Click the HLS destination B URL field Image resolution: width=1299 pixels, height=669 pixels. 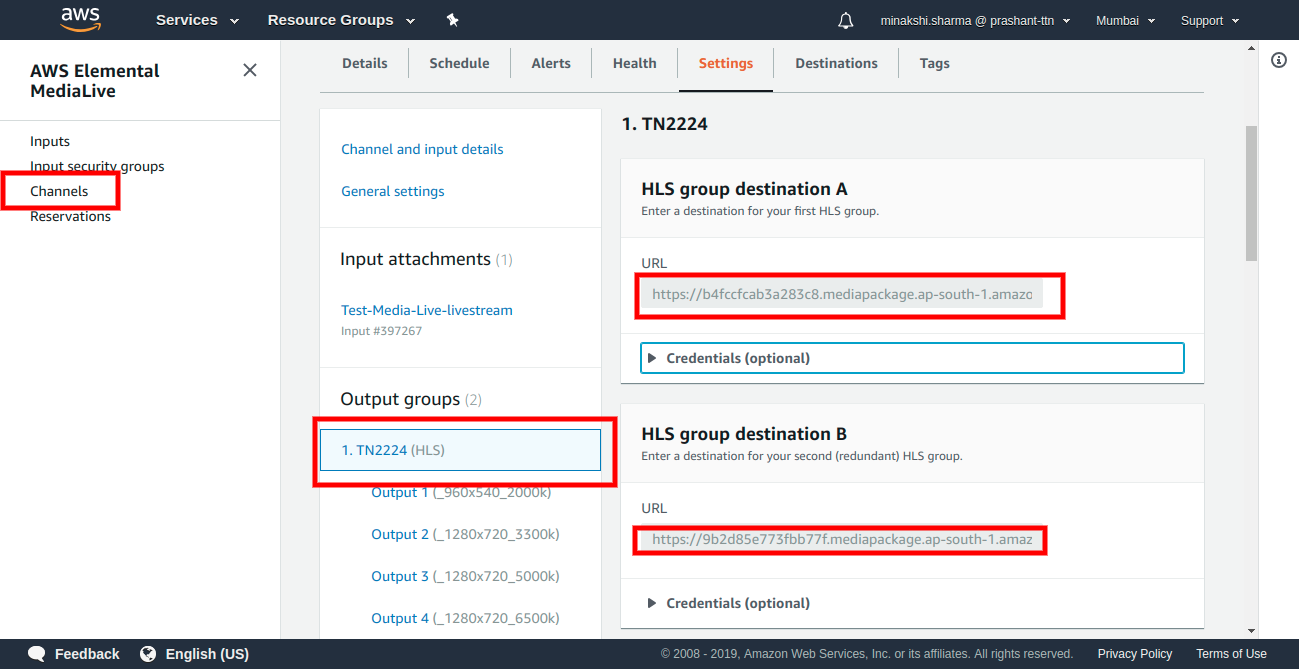[x=842, y=540]
